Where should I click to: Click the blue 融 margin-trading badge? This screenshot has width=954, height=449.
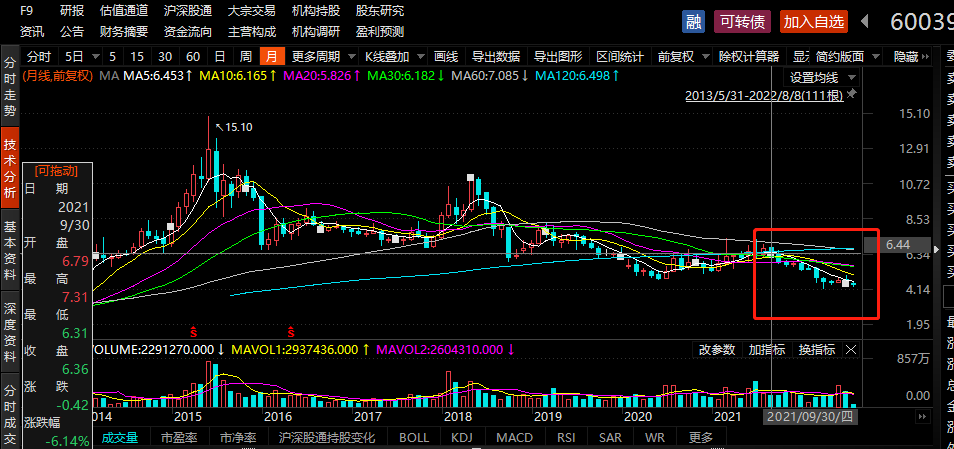coord(693,21)
